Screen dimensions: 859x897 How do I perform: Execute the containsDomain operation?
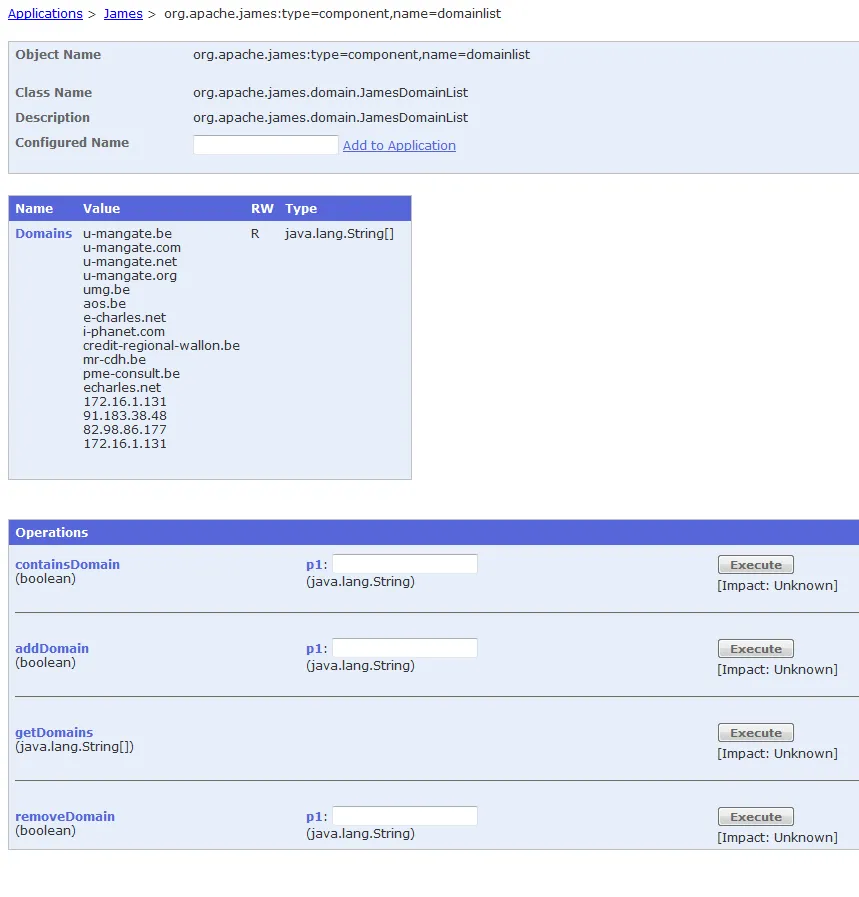tap(755, 565)
